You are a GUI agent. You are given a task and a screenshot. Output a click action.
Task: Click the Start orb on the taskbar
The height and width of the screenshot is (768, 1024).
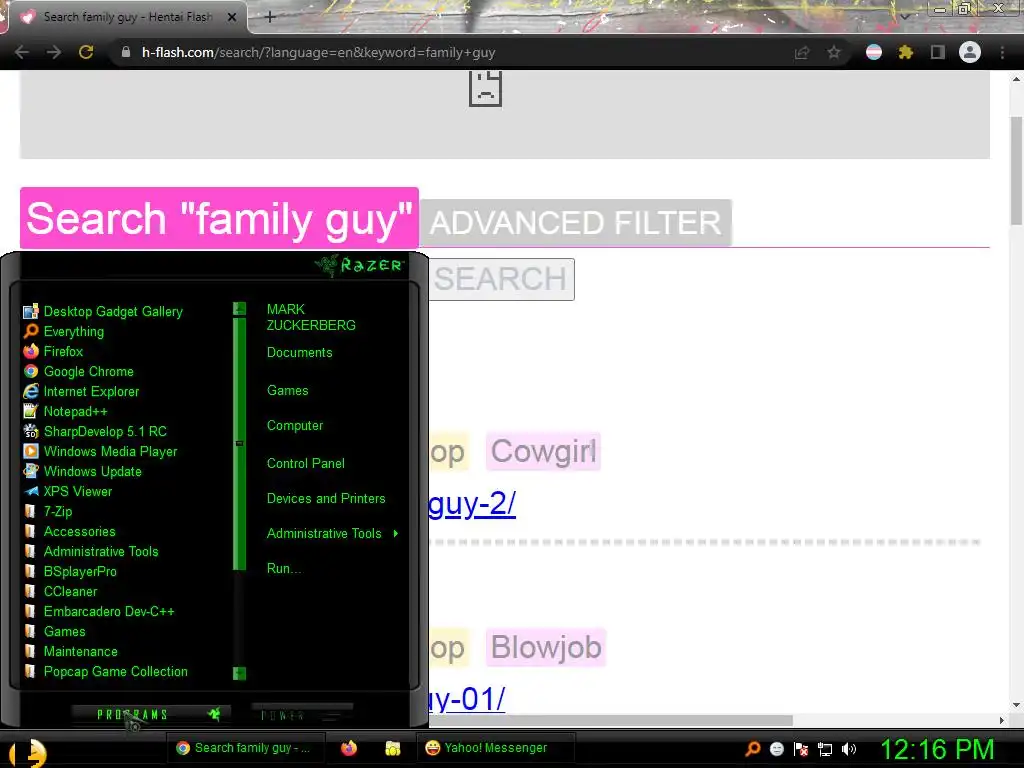click(x=29, y=754)
